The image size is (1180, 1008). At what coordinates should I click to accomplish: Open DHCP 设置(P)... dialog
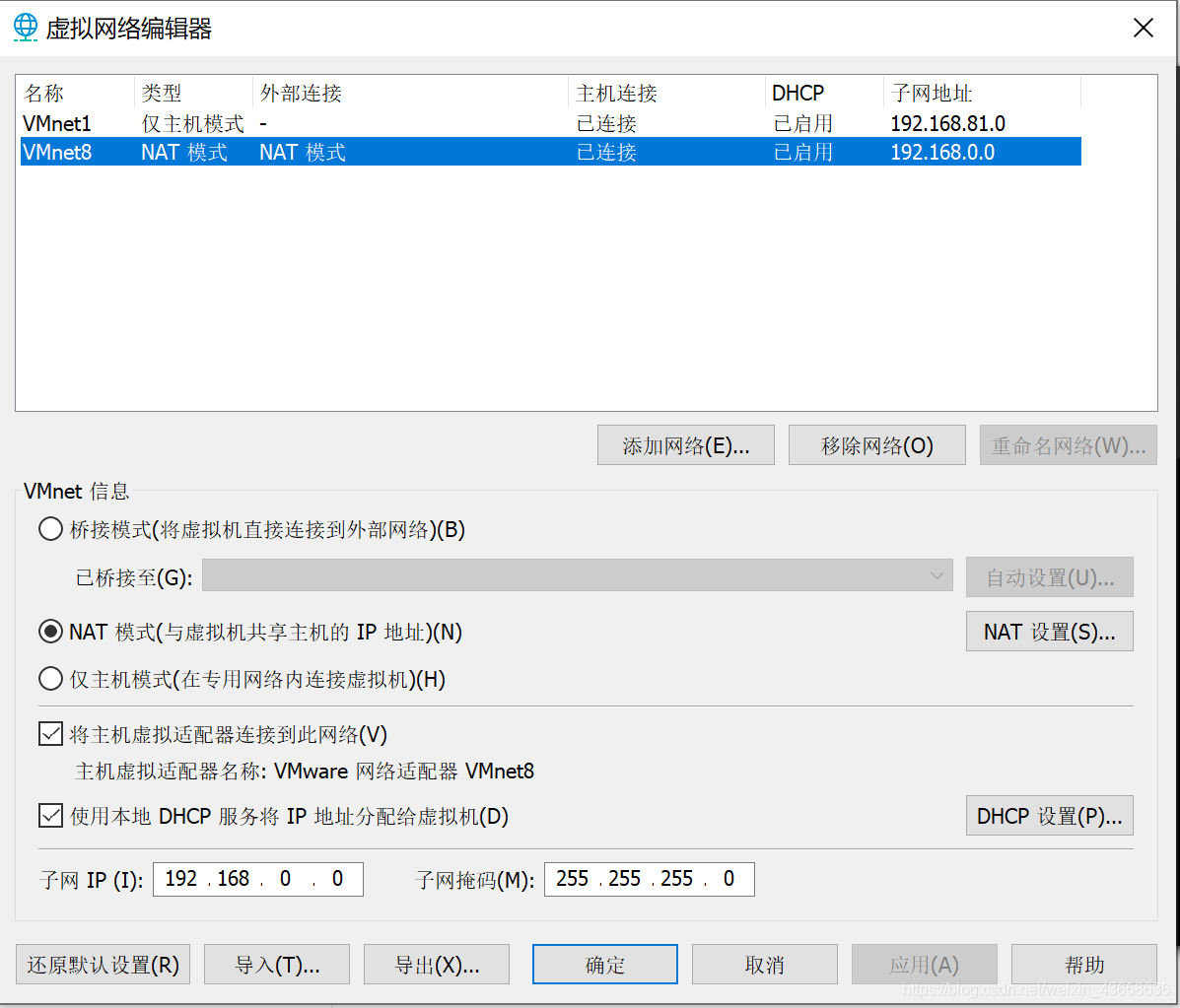coord(1049,816)
